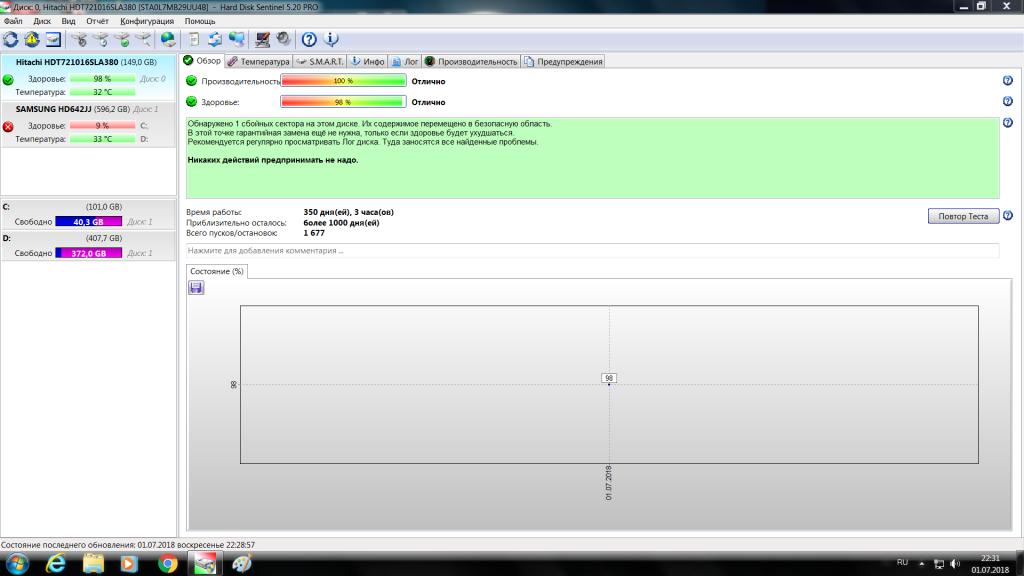This screenshot has width=1024, height=576.
Task: Click help icon beside the Производительность row
Action: (1007, 81)
